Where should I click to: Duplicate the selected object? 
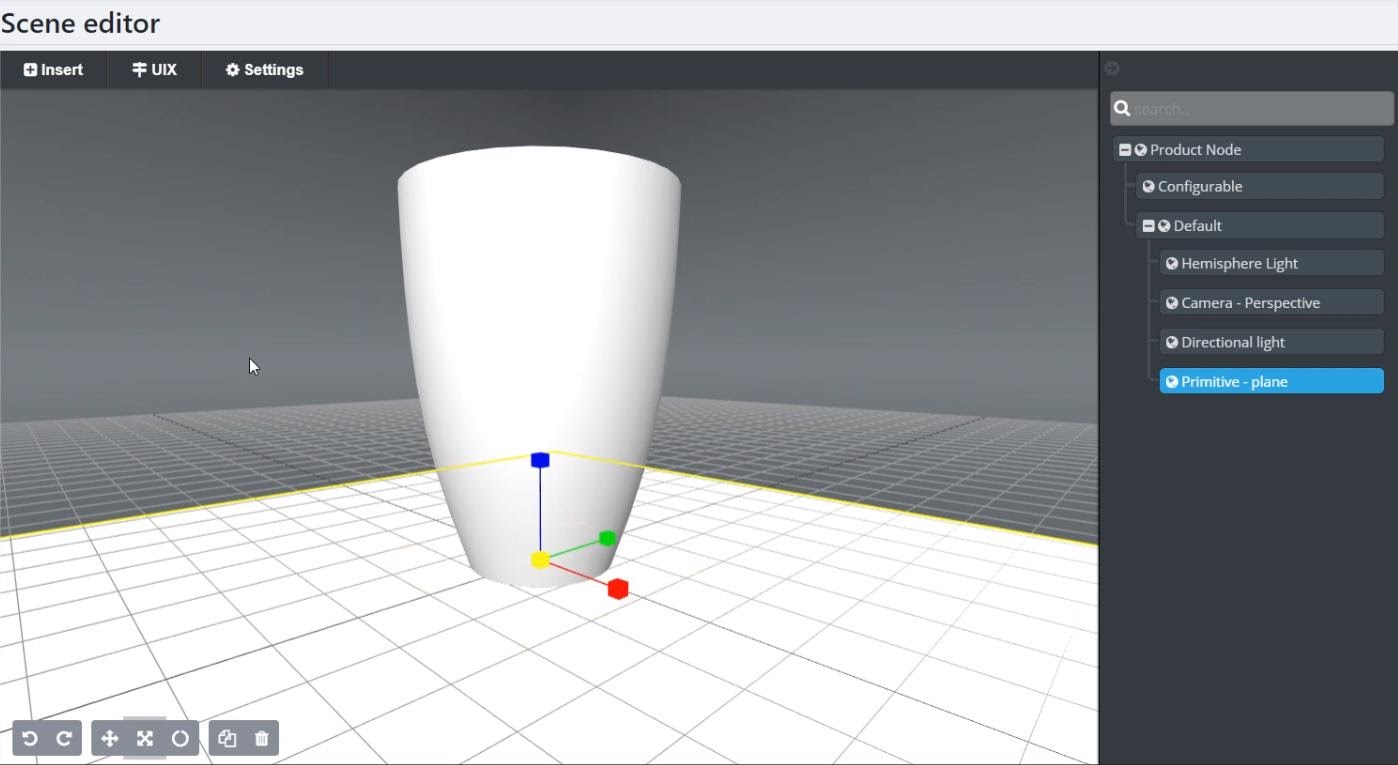pos(227,739)
